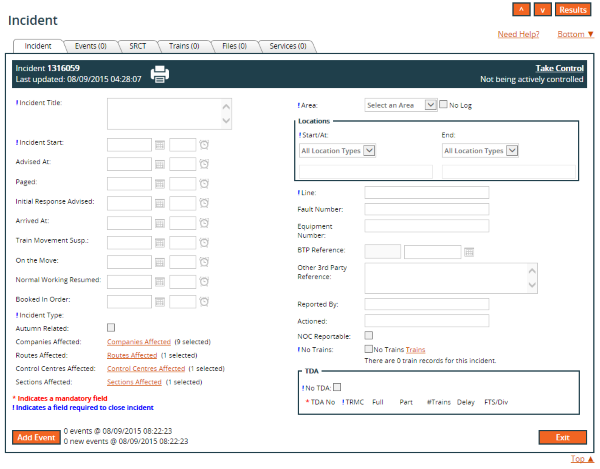Click clock icon for Arrived At
This screenshot has height=469, width=600.
pyautogui.click(x=204, y=222)
